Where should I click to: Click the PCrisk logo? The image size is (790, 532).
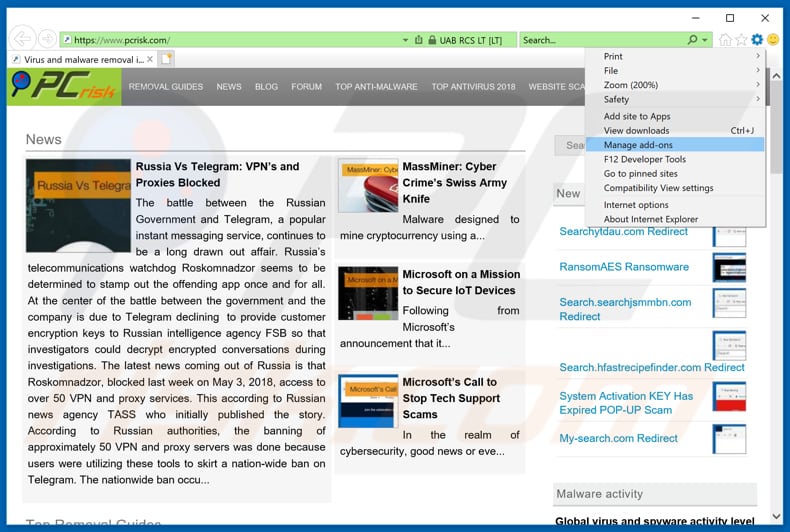pos(64,87)
